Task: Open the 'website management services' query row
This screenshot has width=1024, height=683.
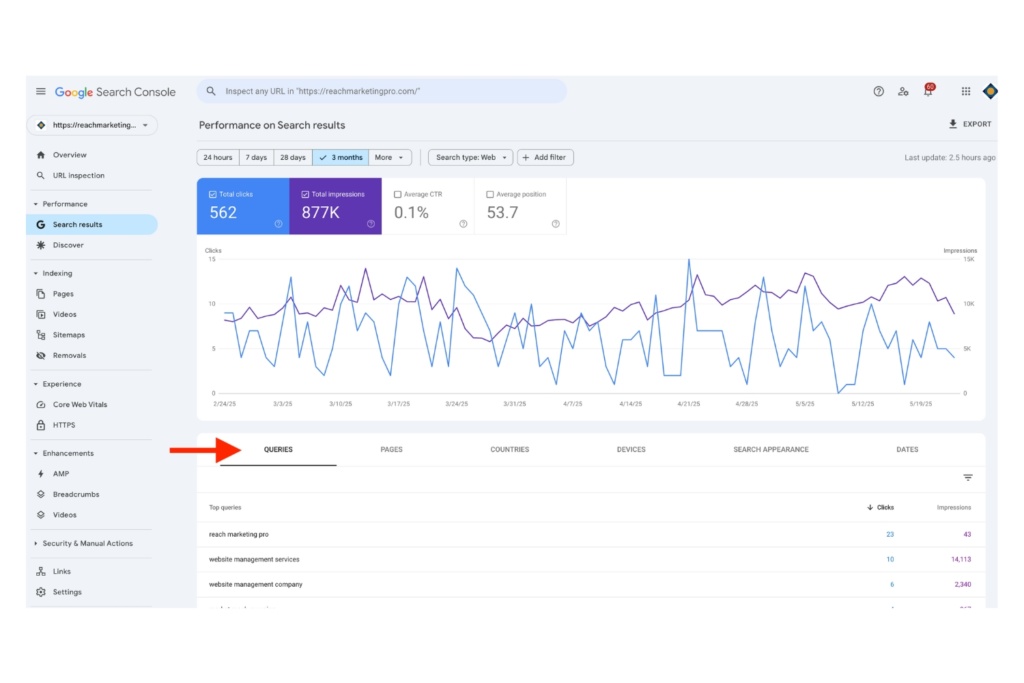Action: click(x=591, y=560)
